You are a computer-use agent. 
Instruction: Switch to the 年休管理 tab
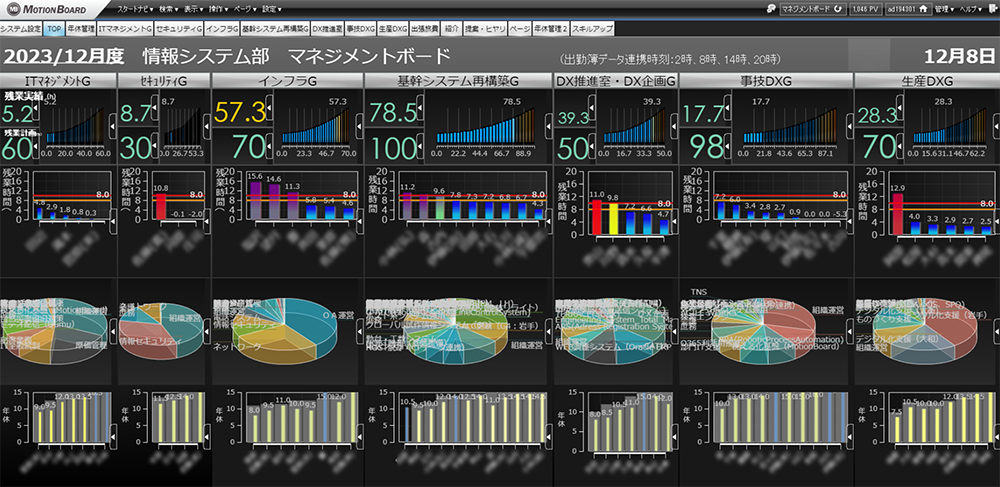point(80,30)
